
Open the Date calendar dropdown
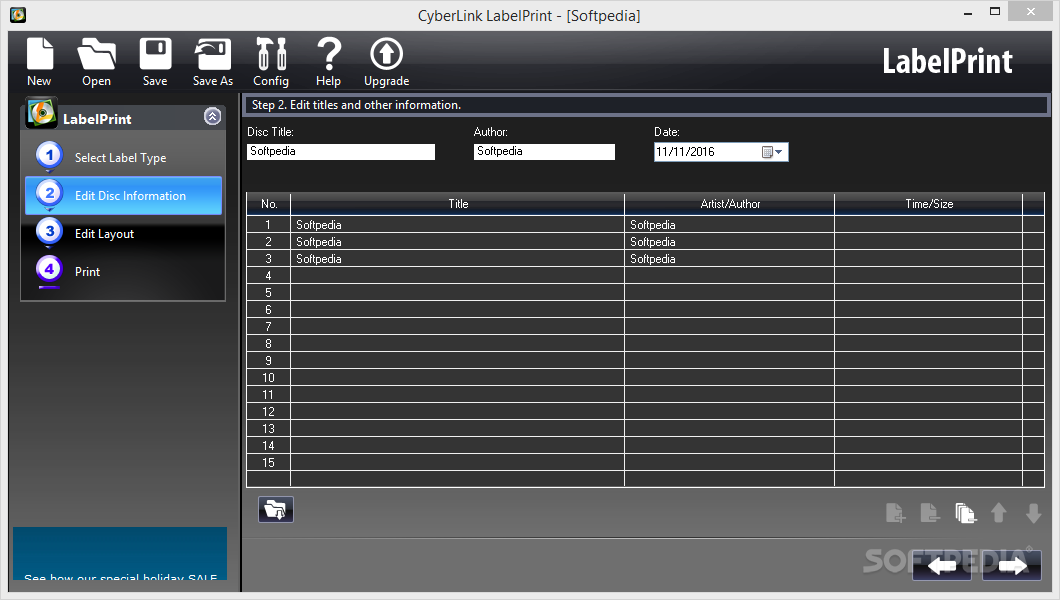772,152
